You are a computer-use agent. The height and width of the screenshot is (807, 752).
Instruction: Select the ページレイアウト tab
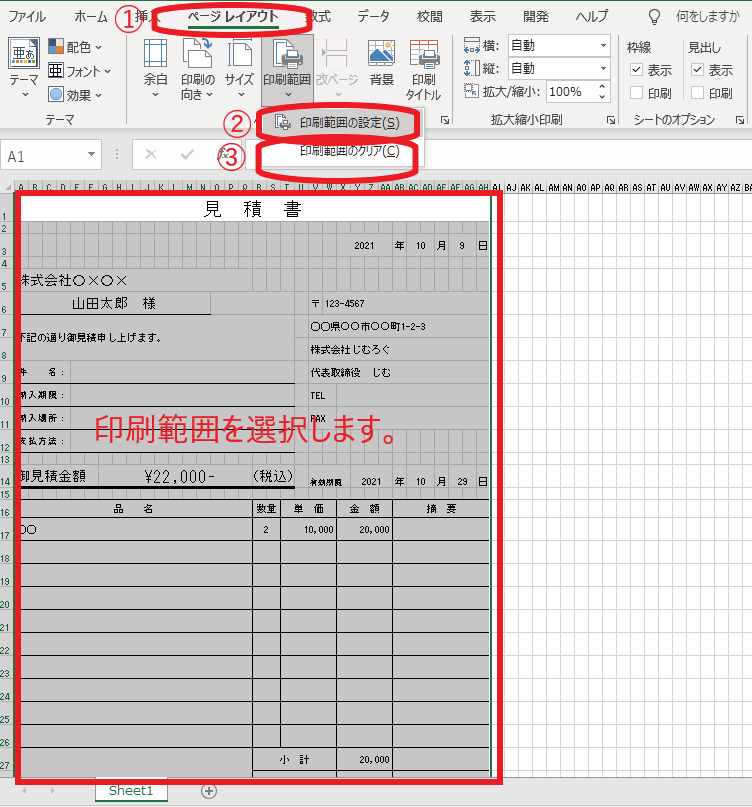(x=233, y=16)
